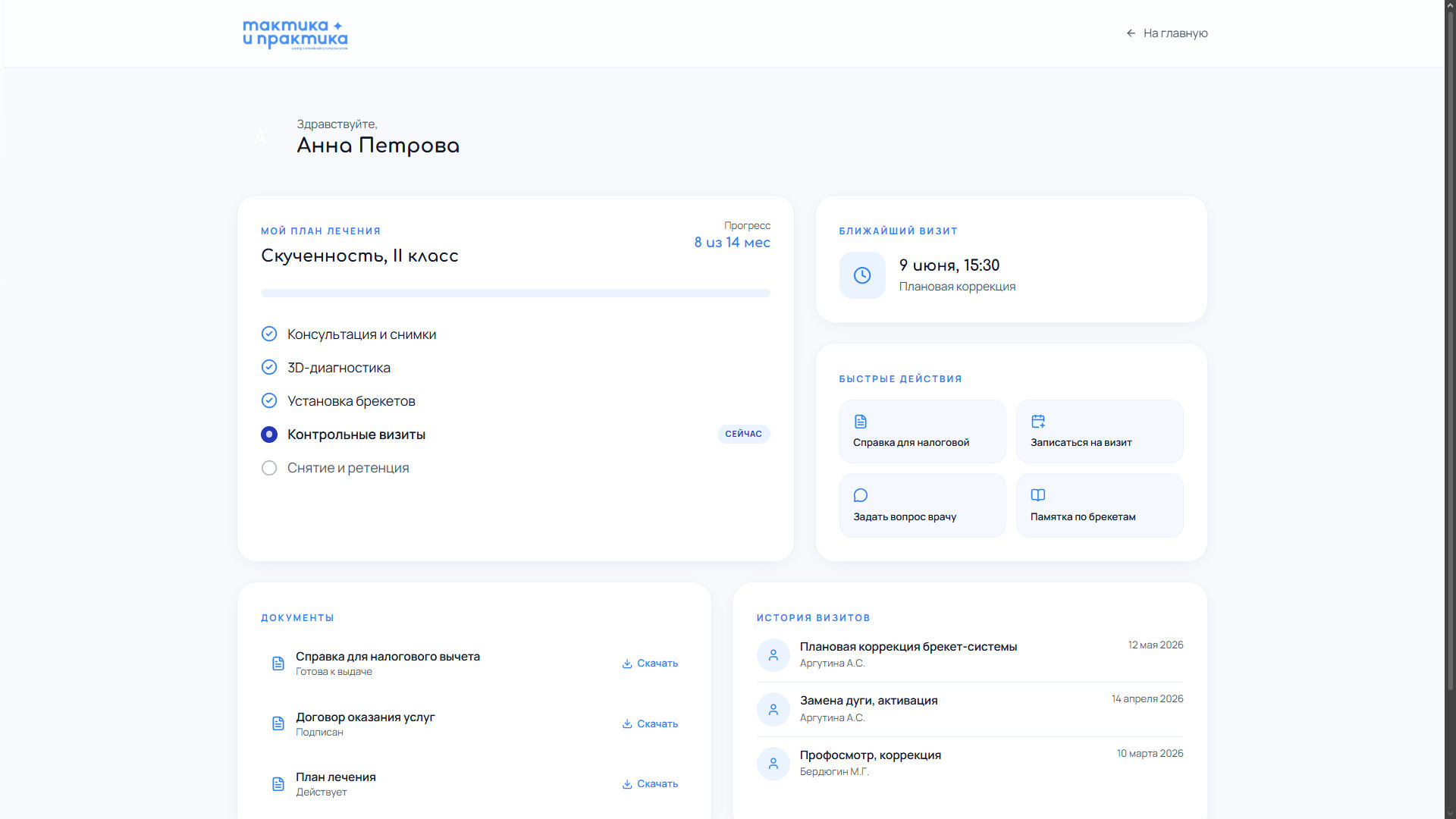
Task: Click doctor avatar for Профосмотр, коррекция
Action: [x=773, y=764]
